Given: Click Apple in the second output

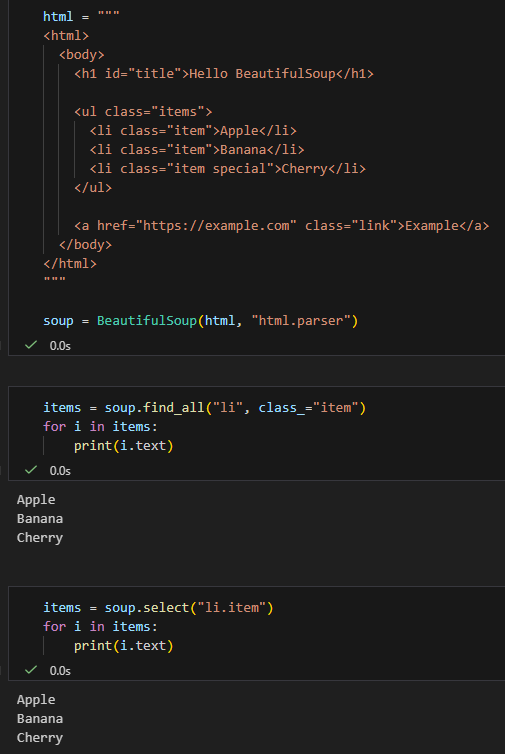Looking at the screenshot, I should (x=36, y=700).
